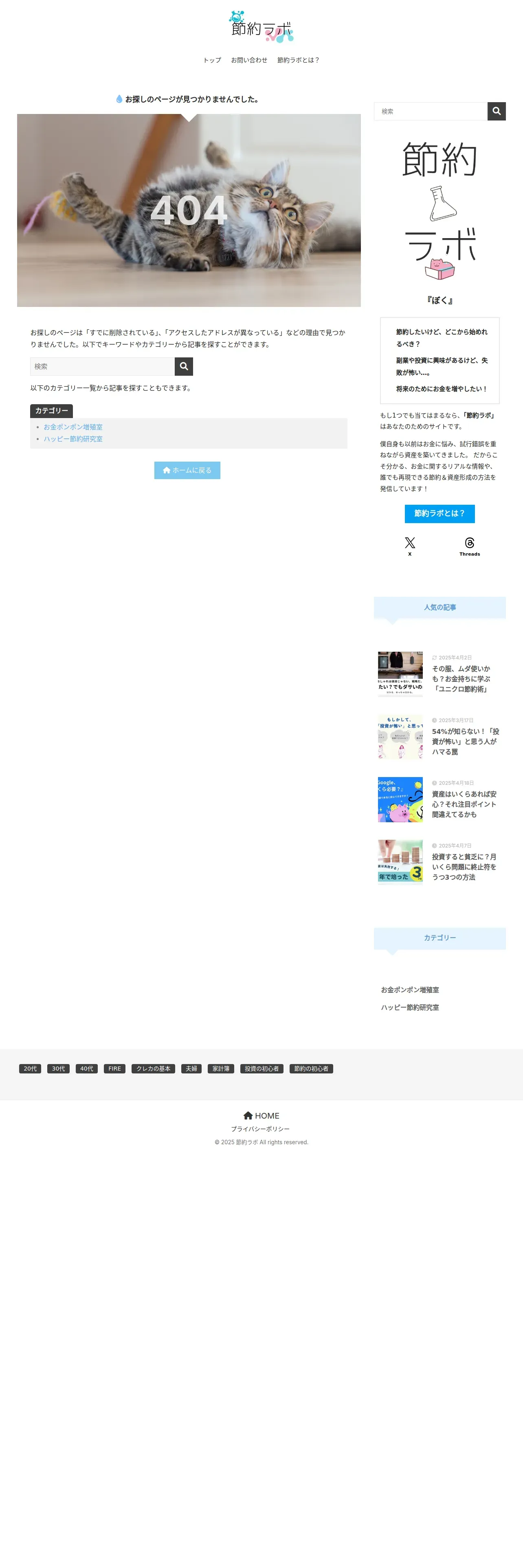Open the お金ポンポン増殖室 link in main category list

click(x=73, y=427)
